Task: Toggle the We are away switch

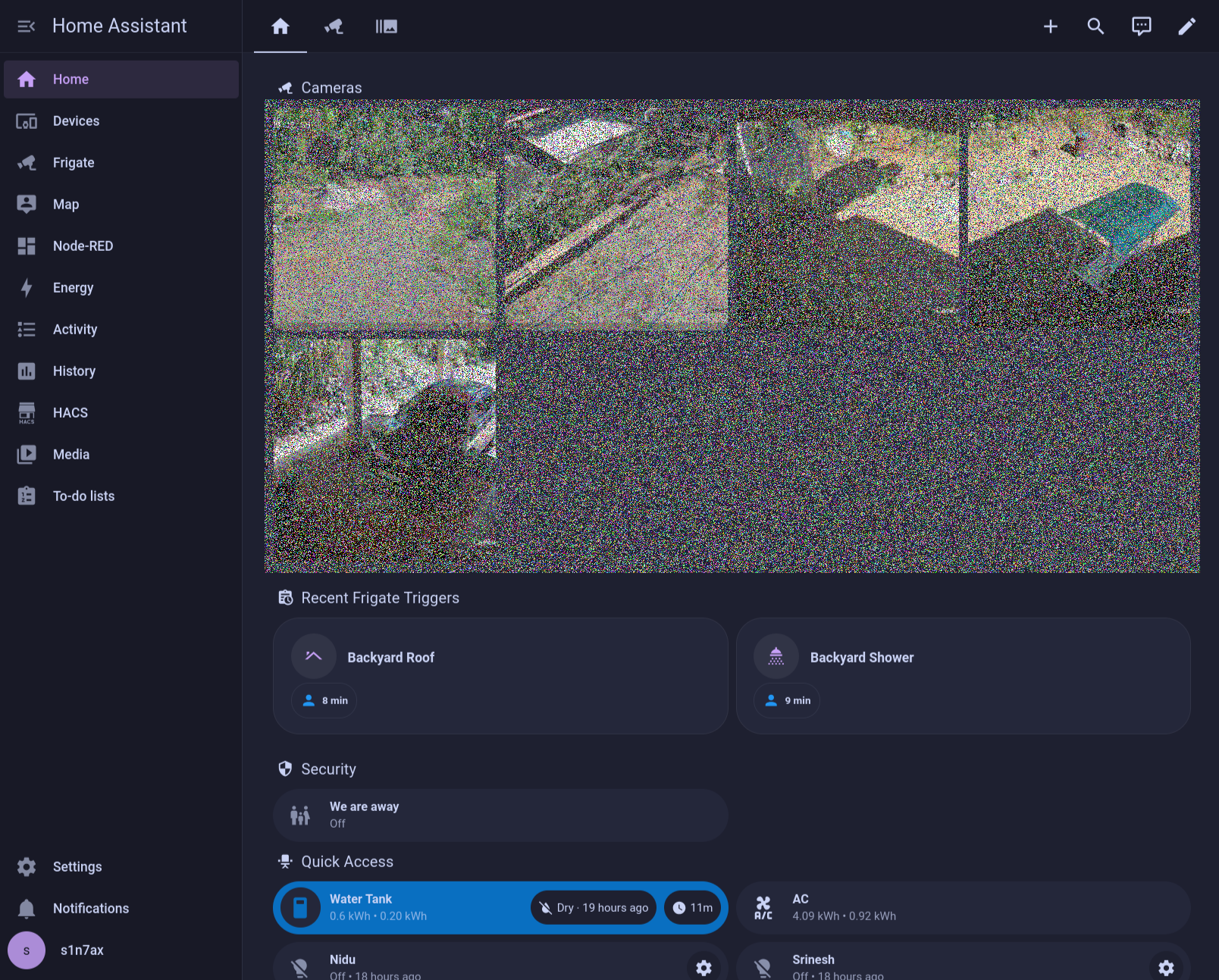Action: [500, 816]
